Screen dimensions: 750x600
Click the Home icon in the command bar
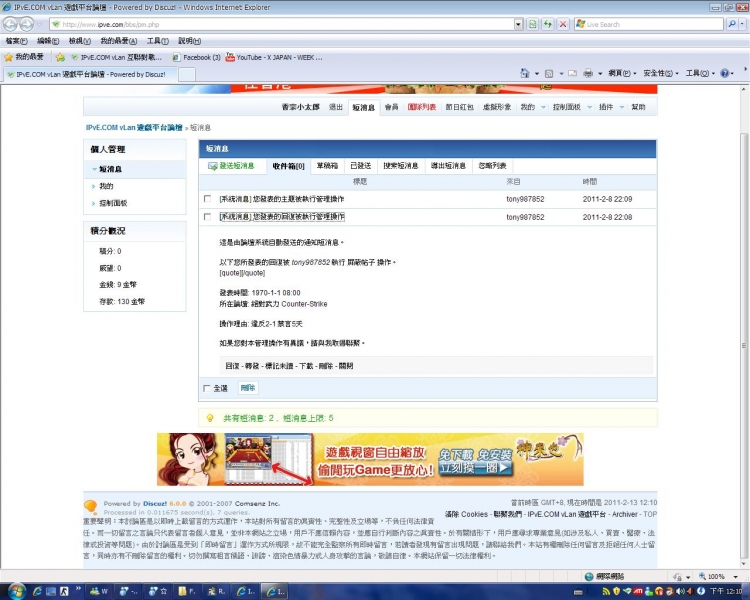(x=525, y=73)
